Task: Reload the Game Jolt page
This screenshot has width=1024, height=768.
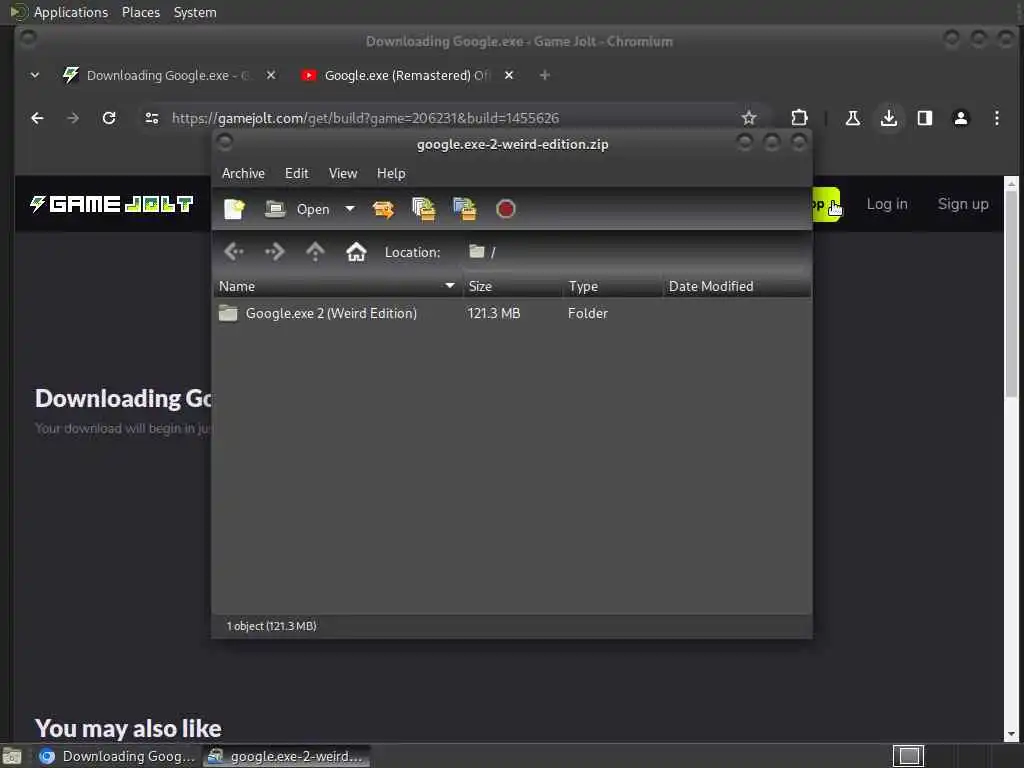Action: [109, 118]
